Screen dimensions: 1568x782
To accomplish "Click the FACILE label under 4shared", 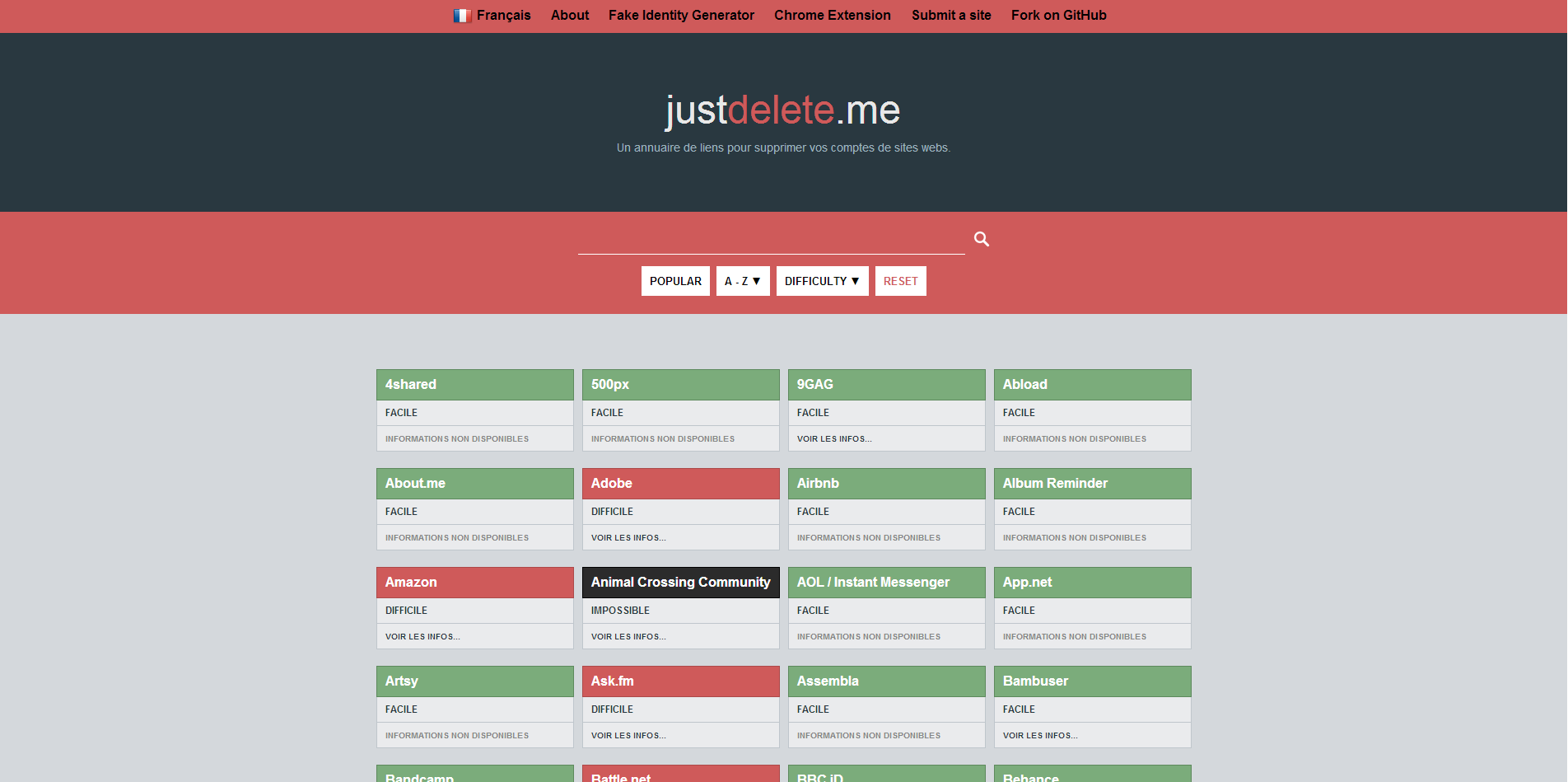I will [401, 413].
